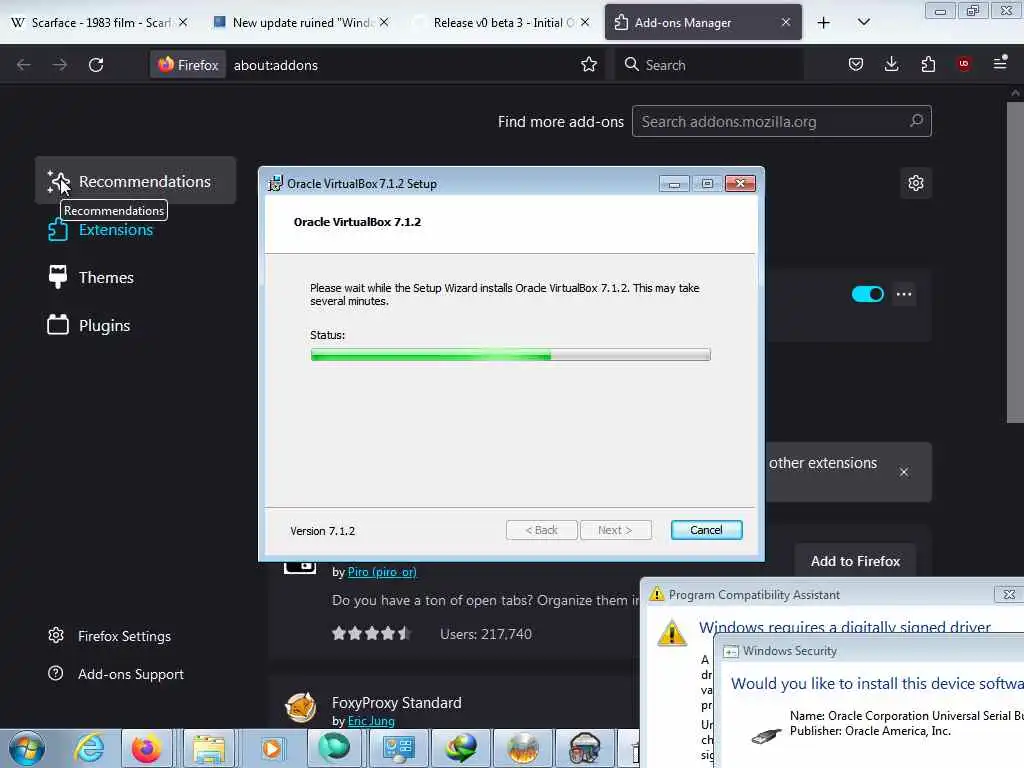1024x768 pixels.
Task: Click the Extensions puzzle piece sidebar icon
Action: click(x=58, y=230)
